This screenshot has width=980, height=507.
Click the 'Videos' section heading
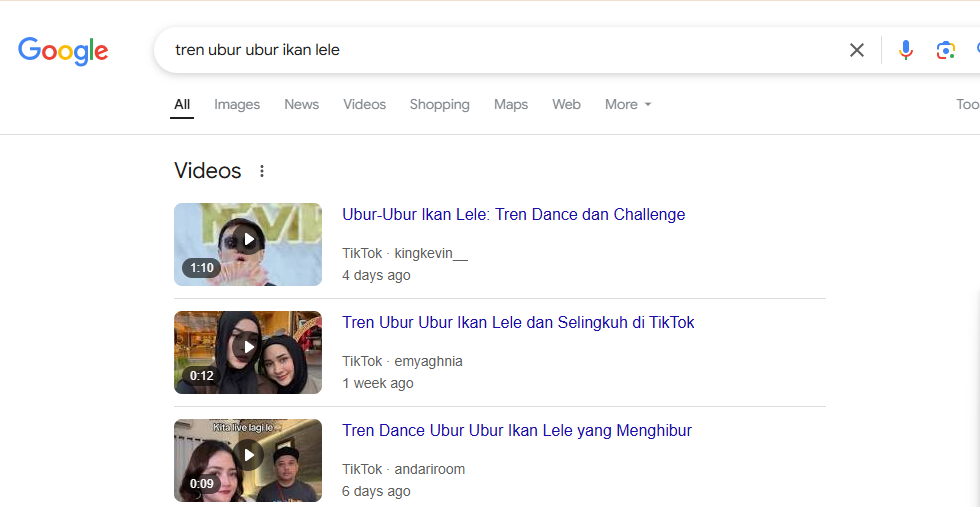point(208,171)
